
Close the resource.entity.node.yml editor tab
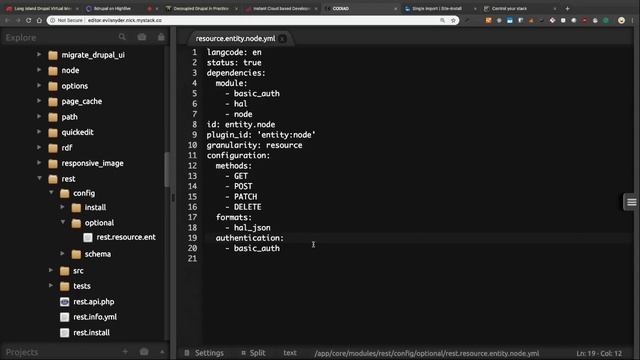click(x=282, y=39)
